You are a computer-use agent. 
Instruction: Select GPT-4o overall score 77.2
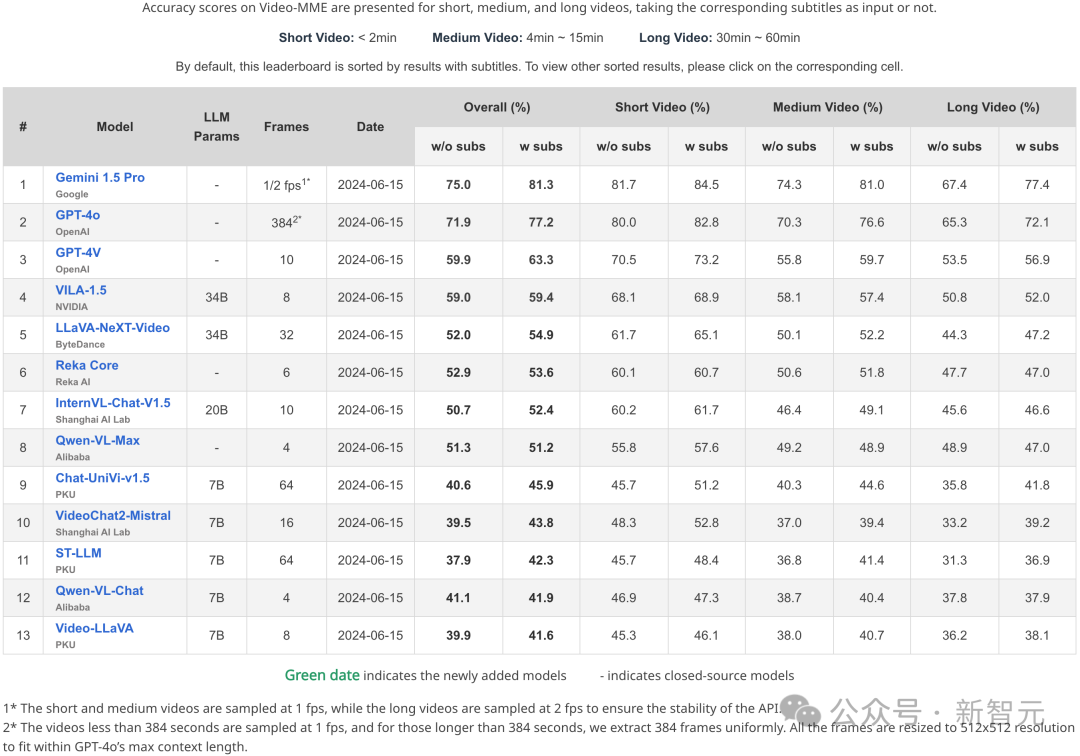[541, 222]
